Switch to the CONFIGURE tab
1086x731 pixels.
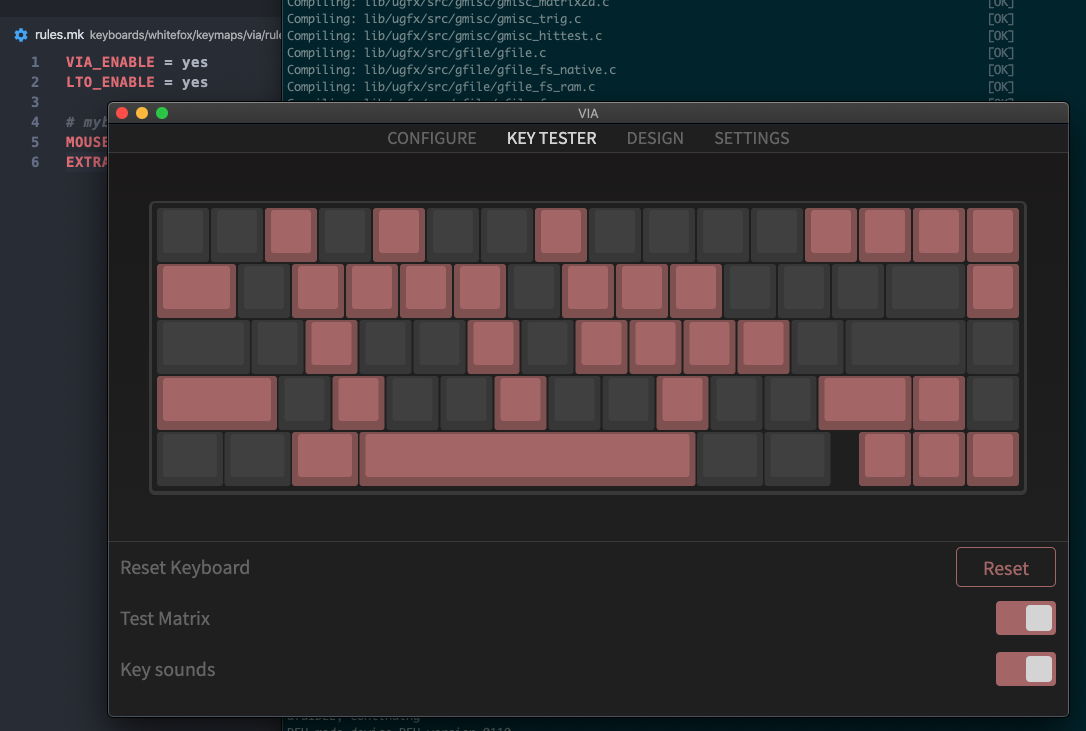(432, 138)
